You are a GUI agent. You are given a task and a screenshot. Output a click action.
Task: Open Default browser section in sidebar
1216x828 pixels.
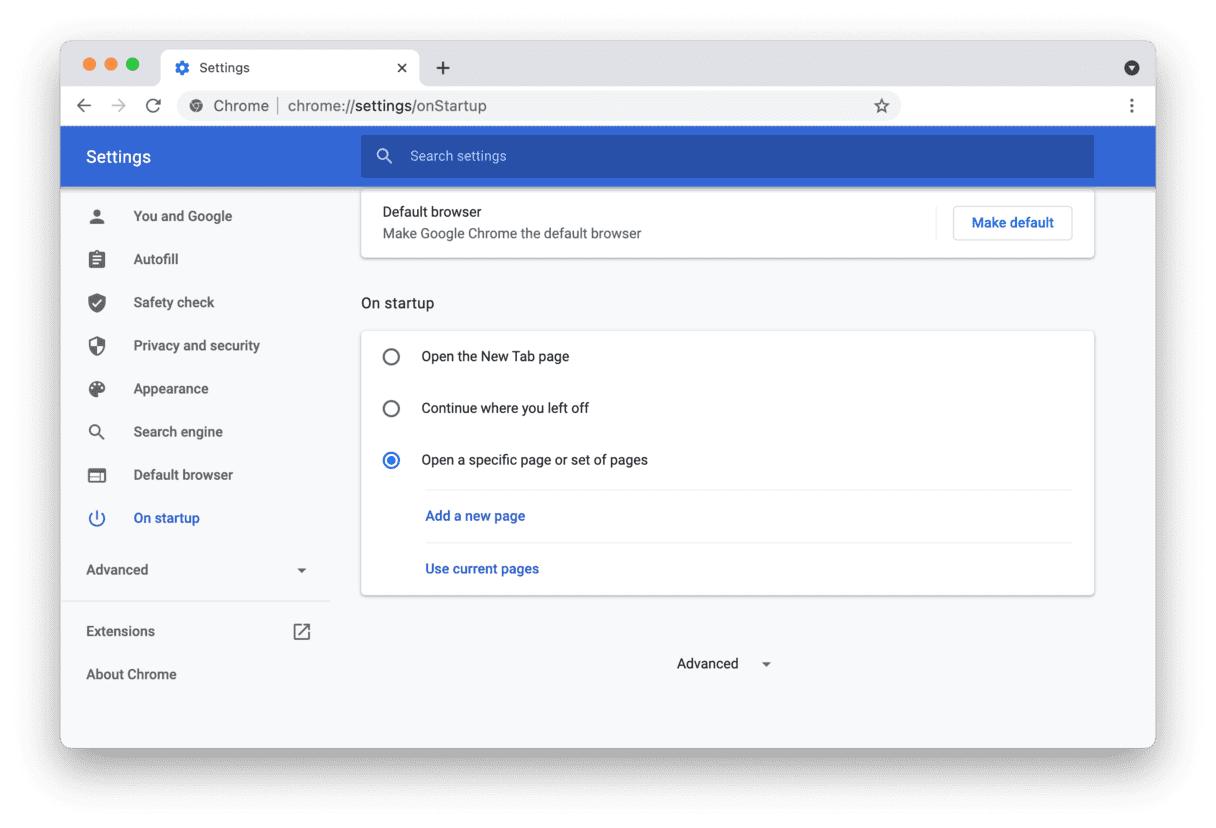(183, 475)
